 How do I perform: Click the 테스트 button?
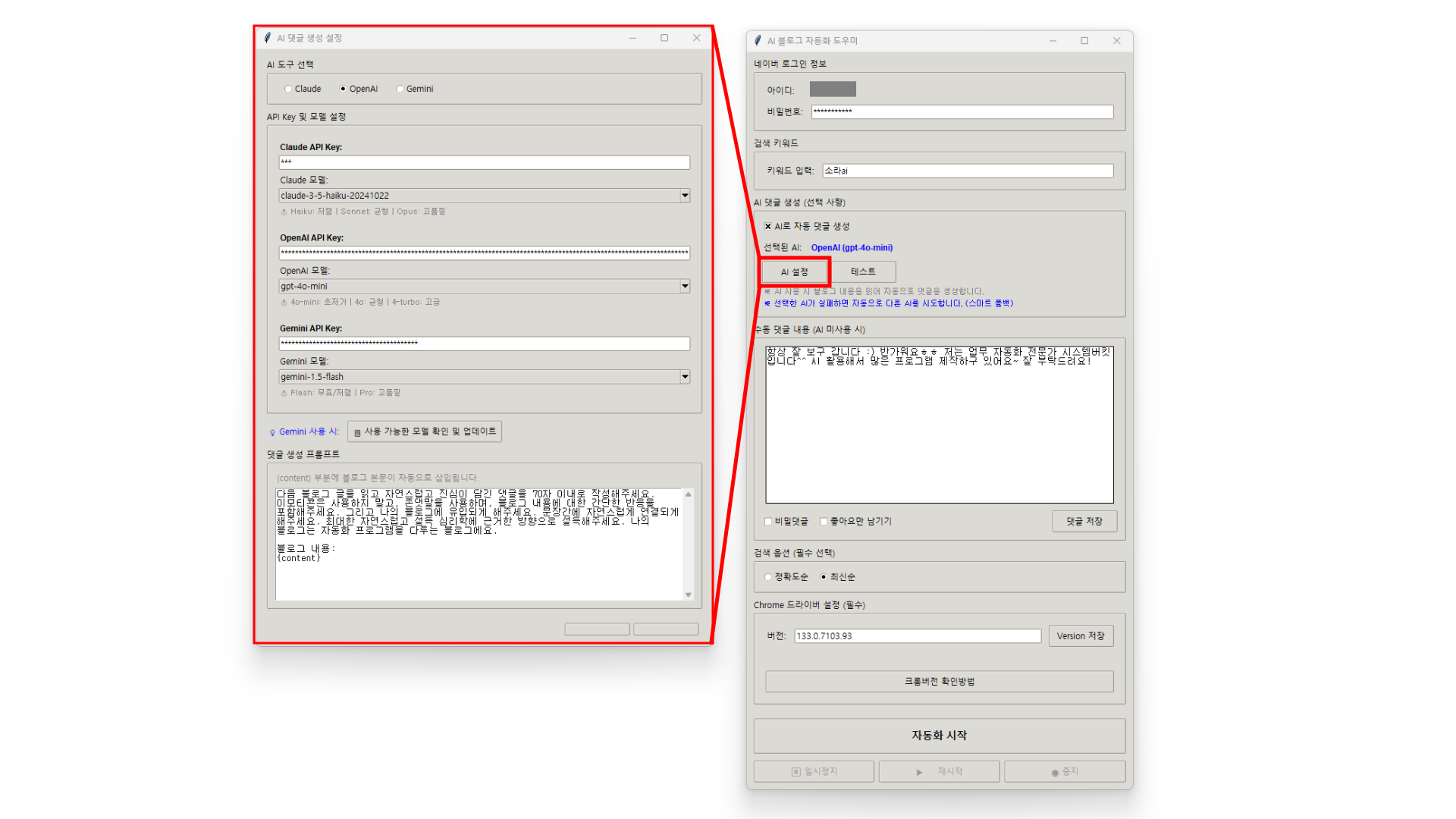[x=863, y=271]
